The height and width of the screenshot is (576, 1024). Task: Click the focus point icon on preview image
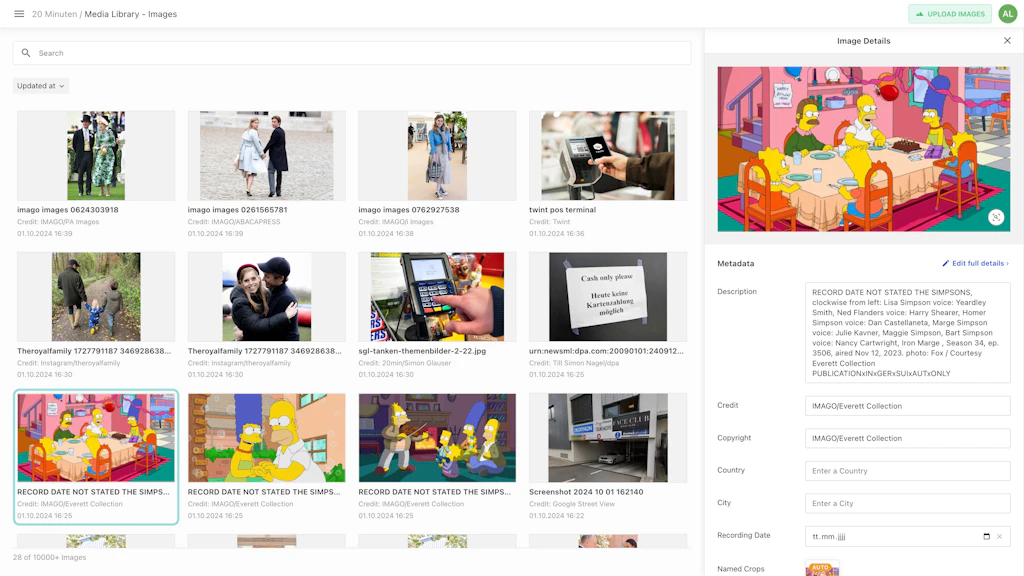pyautogui.click(x=995, y=217)
